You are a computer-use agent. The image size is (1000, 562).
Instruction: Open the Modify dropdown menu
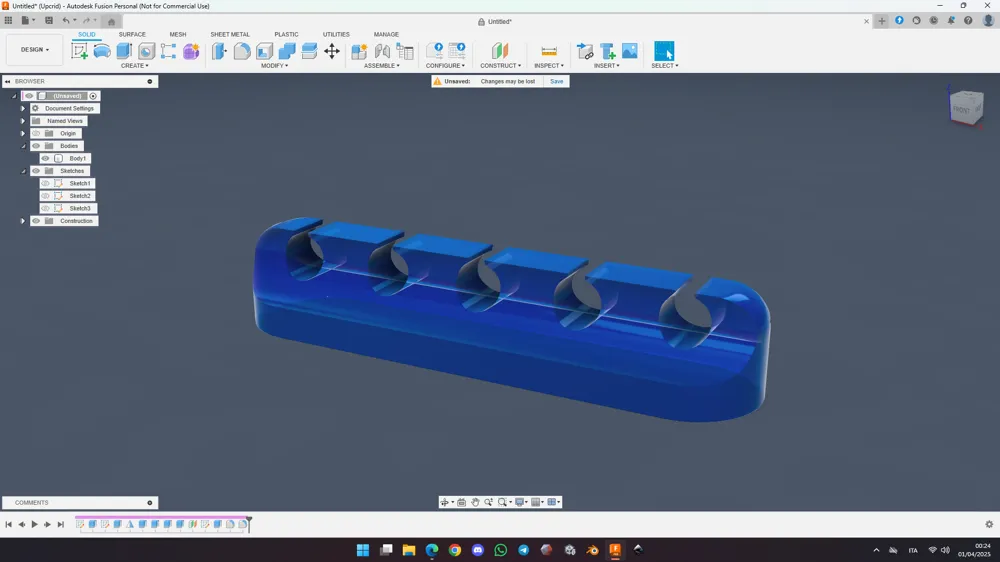pyautogui.click(x=274, y=66)
